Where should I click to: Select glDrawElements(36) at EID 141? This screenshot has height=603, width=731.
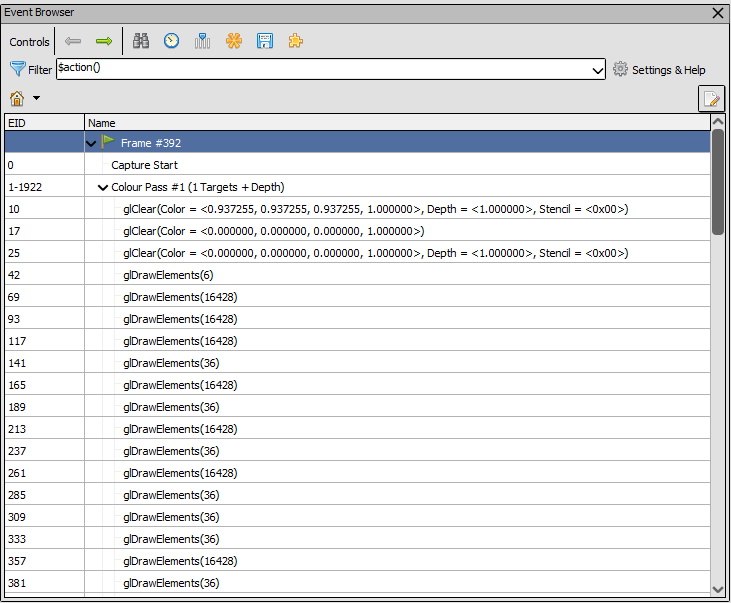point(357,363)
